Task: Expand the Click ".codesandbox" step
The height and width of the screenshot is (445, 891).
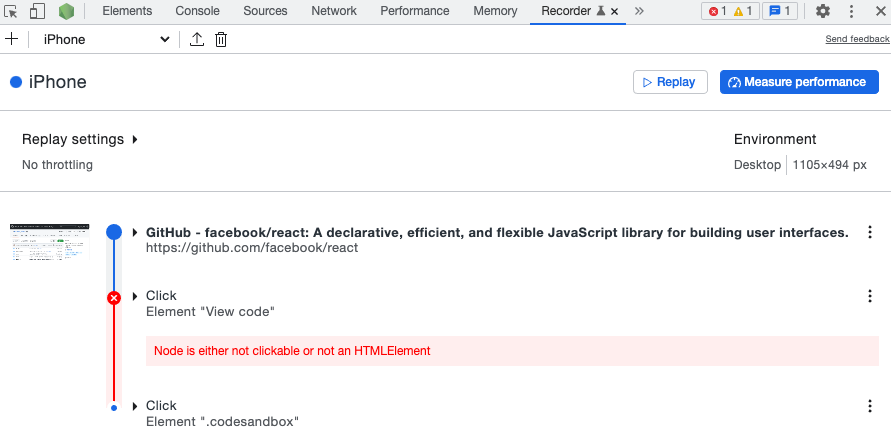Action: point(135,406)
